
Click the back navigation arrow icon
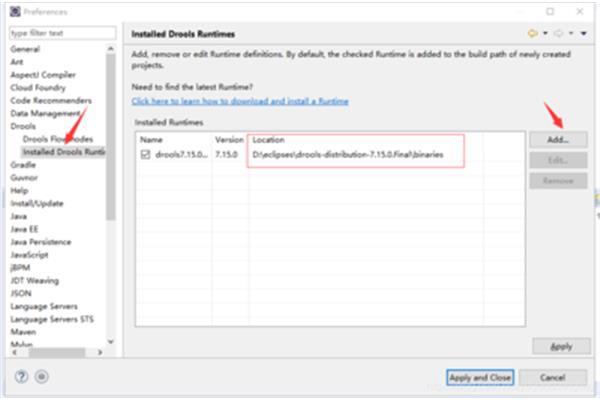533,34
